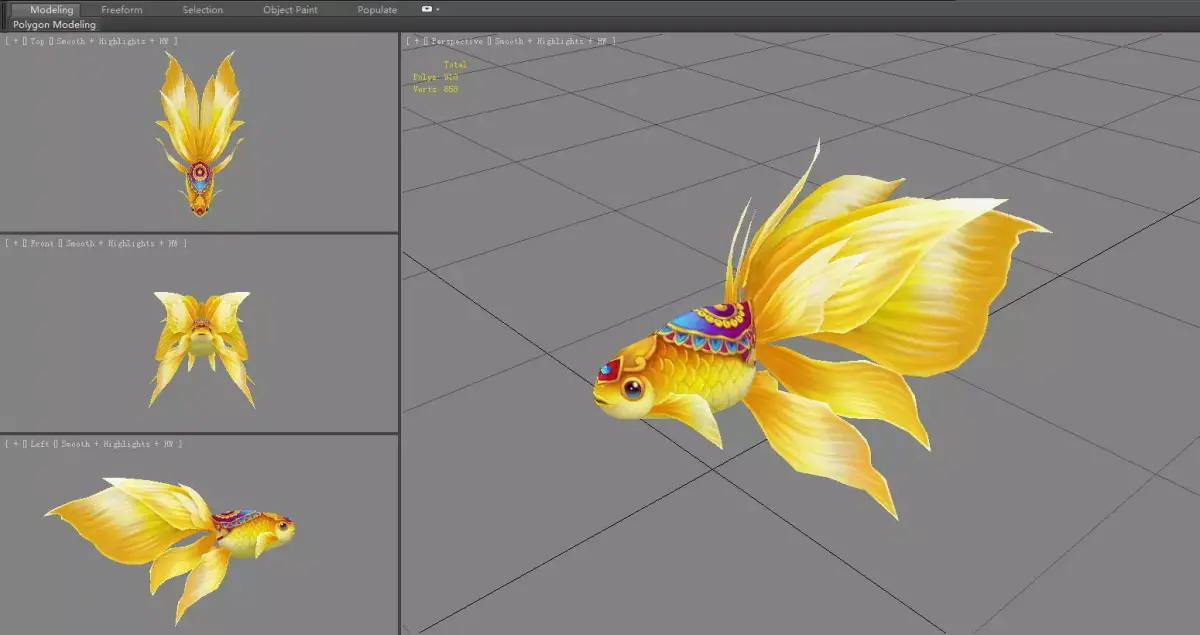Open the Perspective viewport [+] general menu
The height and width of the screenshot is (635, 1200).
tap(415, 41)
